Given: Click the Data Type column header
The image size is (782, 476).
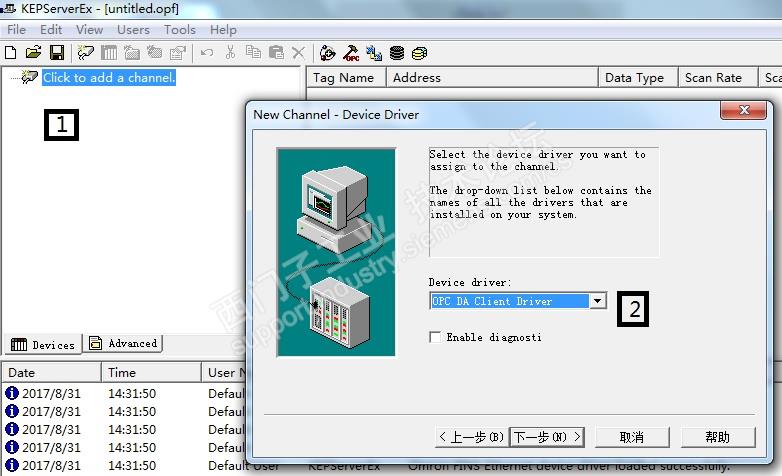Looking at the screenshot, I should (x=638, y=77).
